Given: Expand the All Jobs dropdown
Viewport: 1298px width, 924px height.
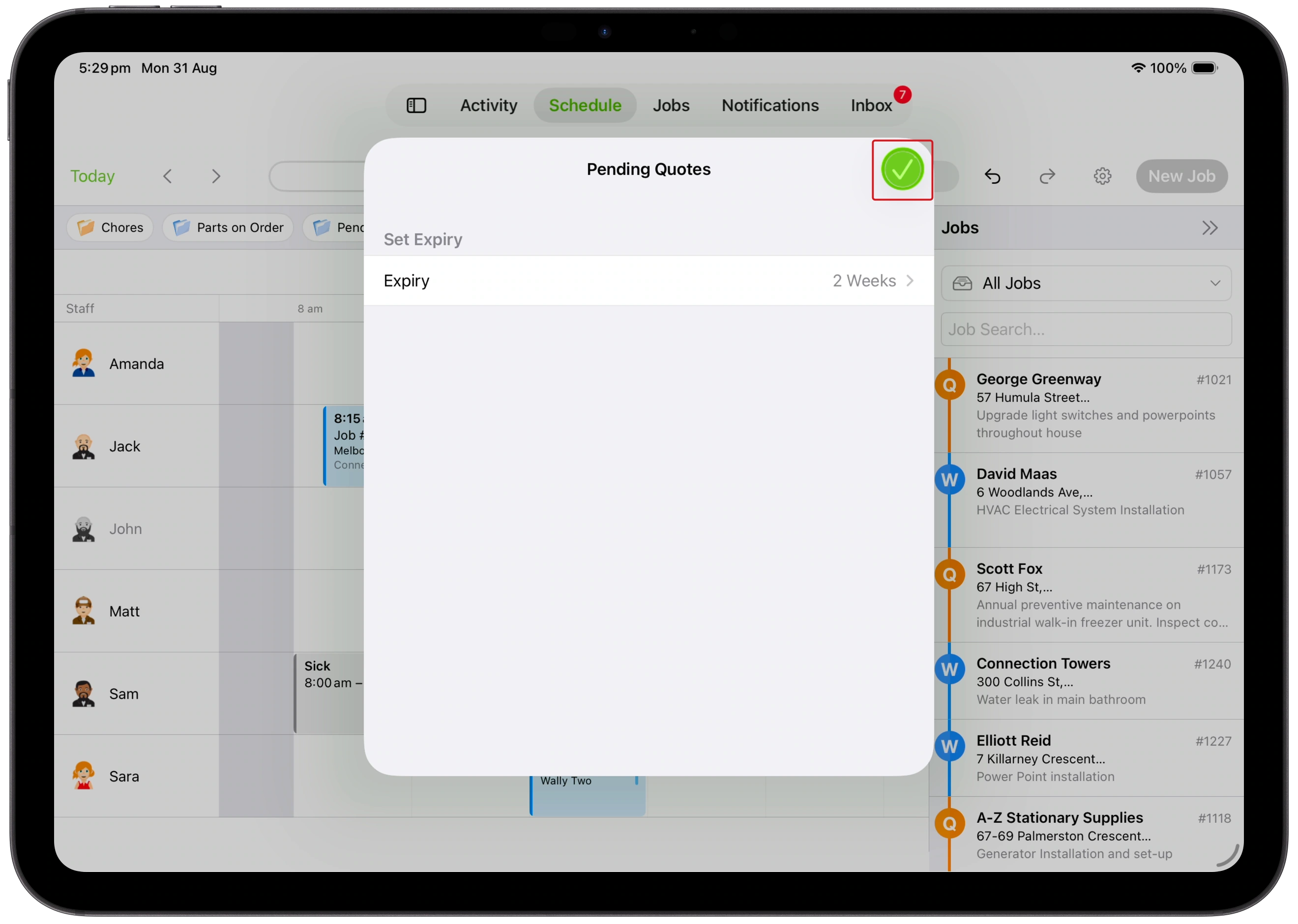Looking at the screenshot, I should pos(1085,284).
